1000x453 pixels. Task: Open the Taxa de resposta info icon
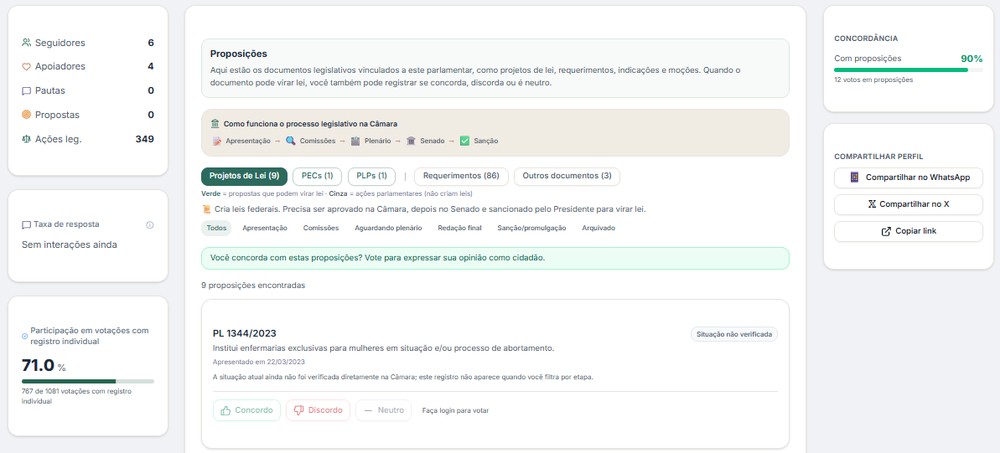tap(150, 225)
